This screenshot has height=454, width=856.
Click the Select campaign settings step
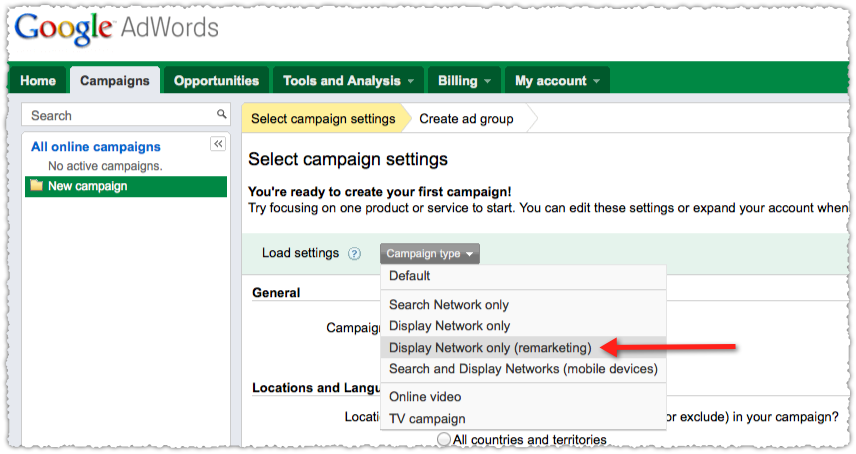point(323,118)
